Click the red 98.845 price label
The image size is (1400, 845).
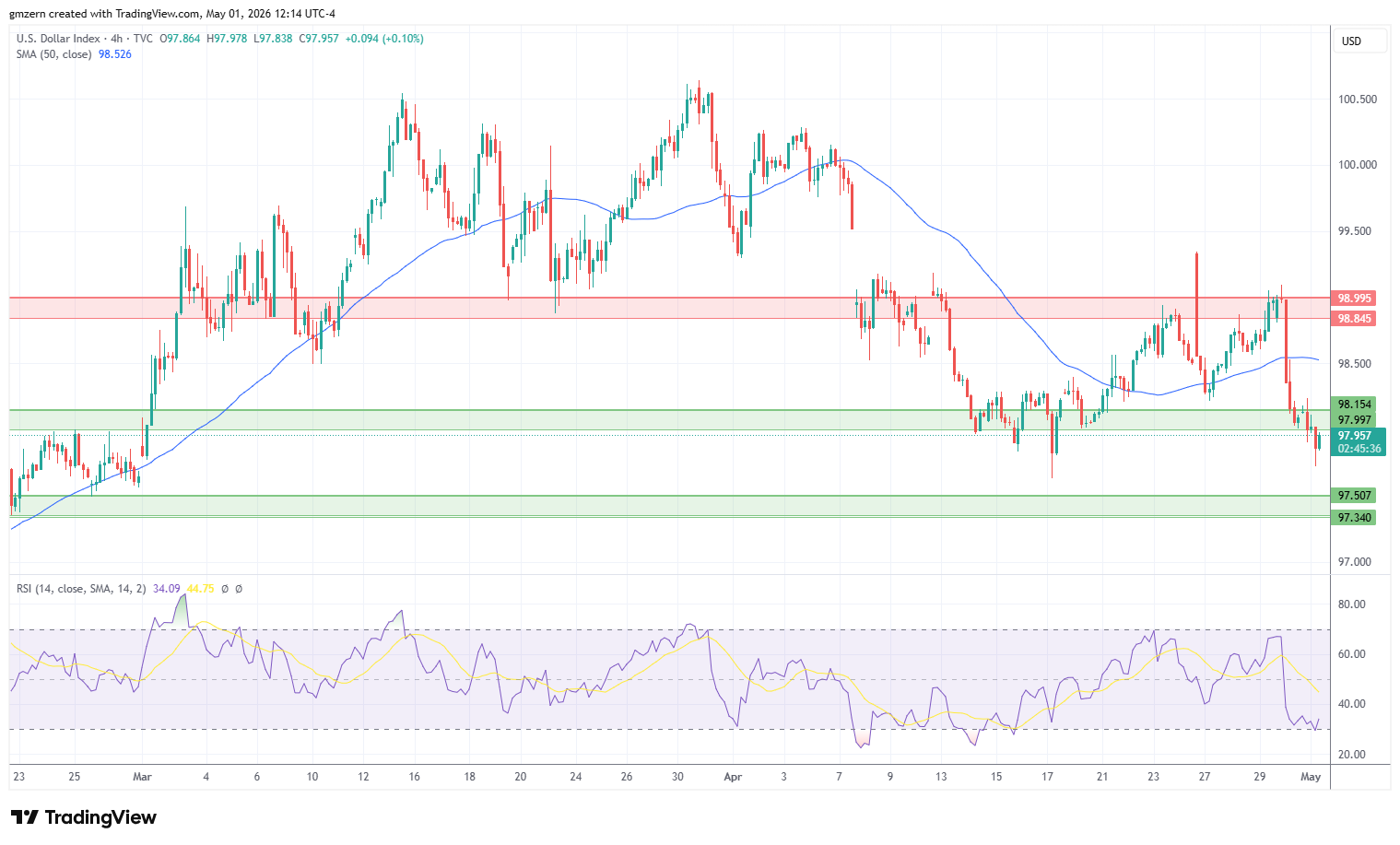1355,319
